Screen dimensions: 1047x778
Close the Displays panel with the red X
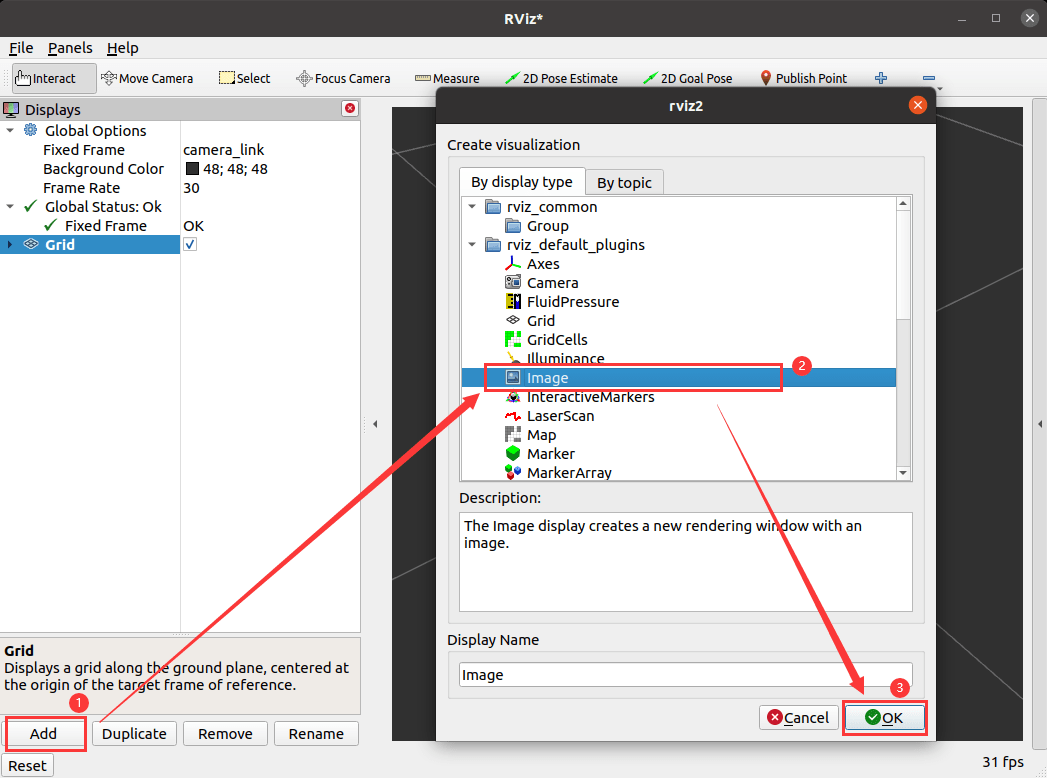(x=350, y=108)
